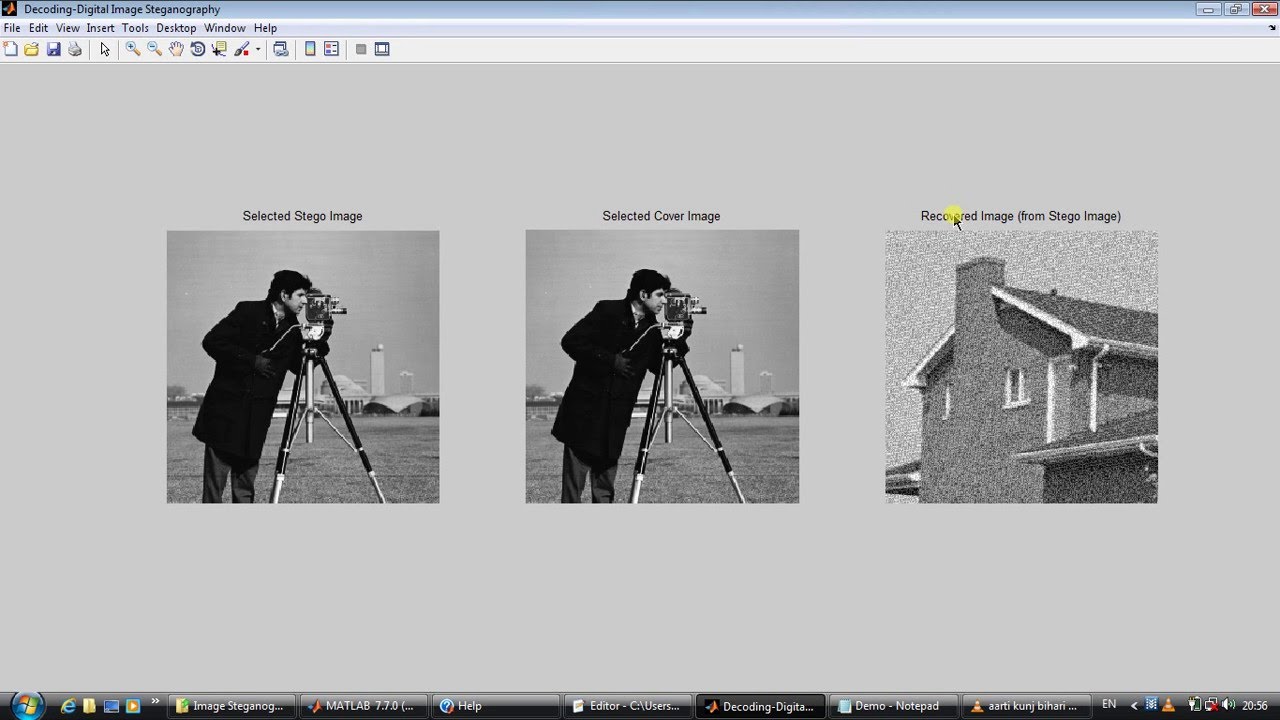Select the Pan hand tool
Image resolution: width=1280 pixels, height=720 pixels.
pyautogui.click(x=176, y=49)
